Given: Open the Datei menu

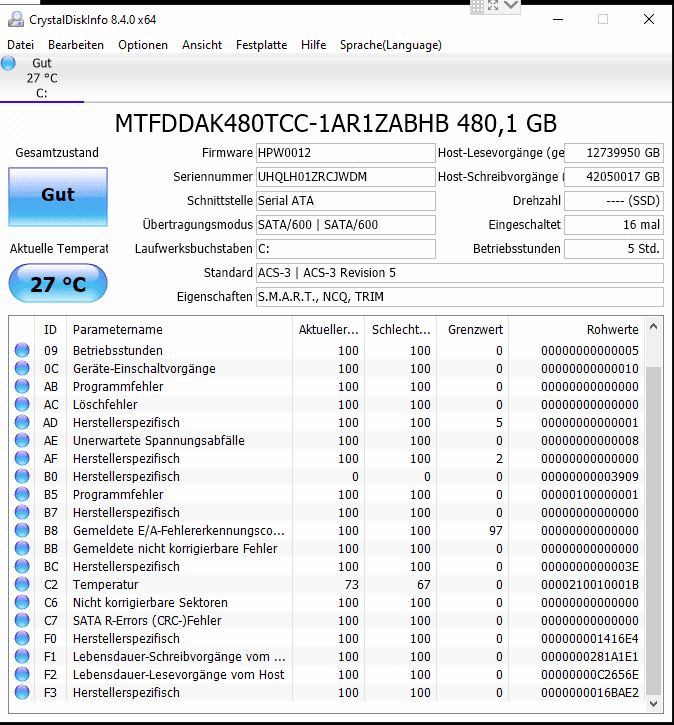Looking at the screenshot, I should [20, 45].
